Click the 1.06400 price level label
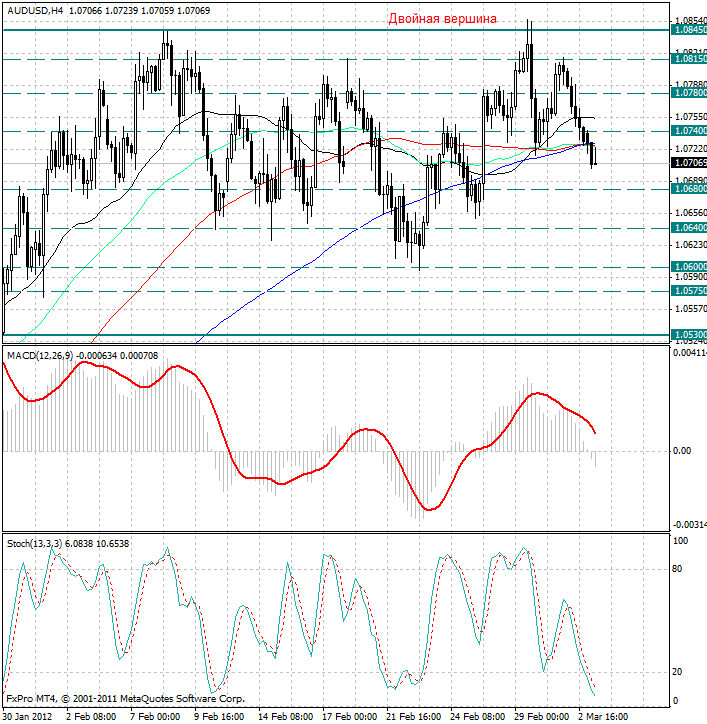This screenshot has width=707, height=724. point(690,228)
